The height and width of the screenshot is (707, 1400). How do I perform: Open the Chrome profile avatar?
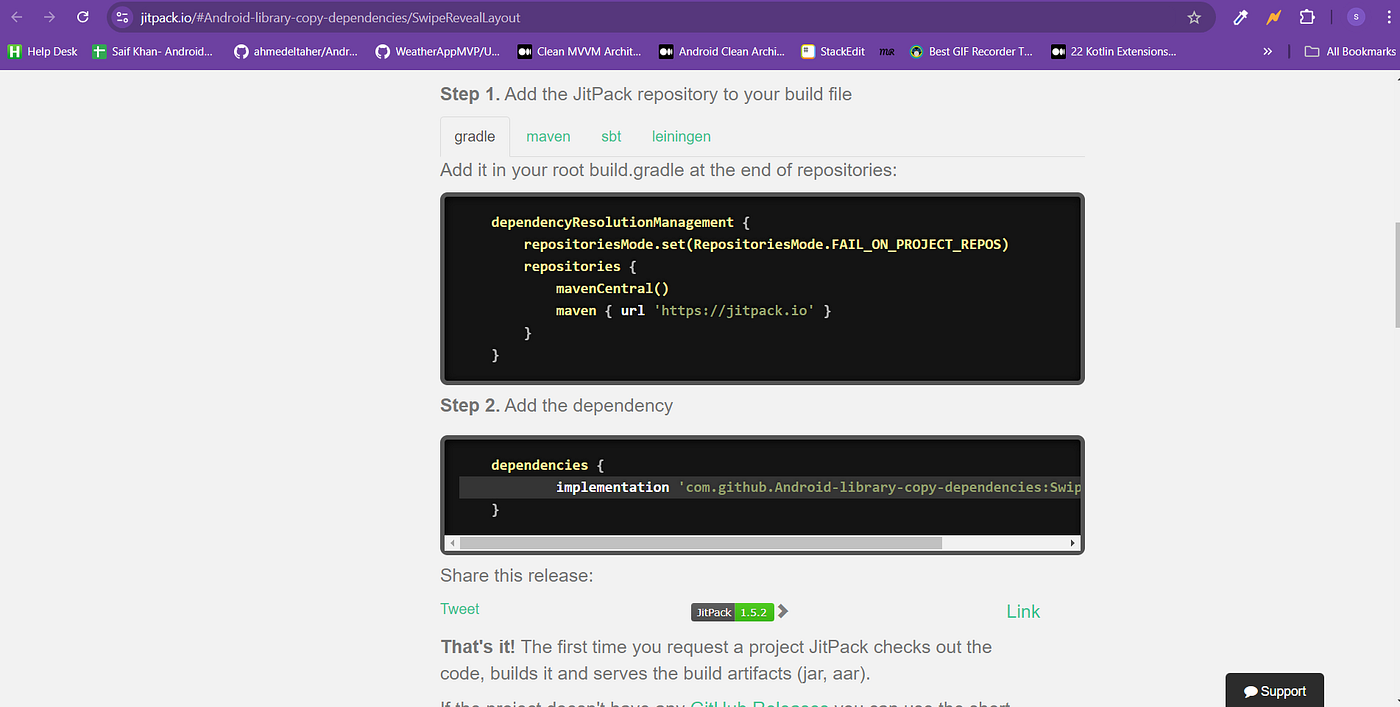(x=1356, y=17)
